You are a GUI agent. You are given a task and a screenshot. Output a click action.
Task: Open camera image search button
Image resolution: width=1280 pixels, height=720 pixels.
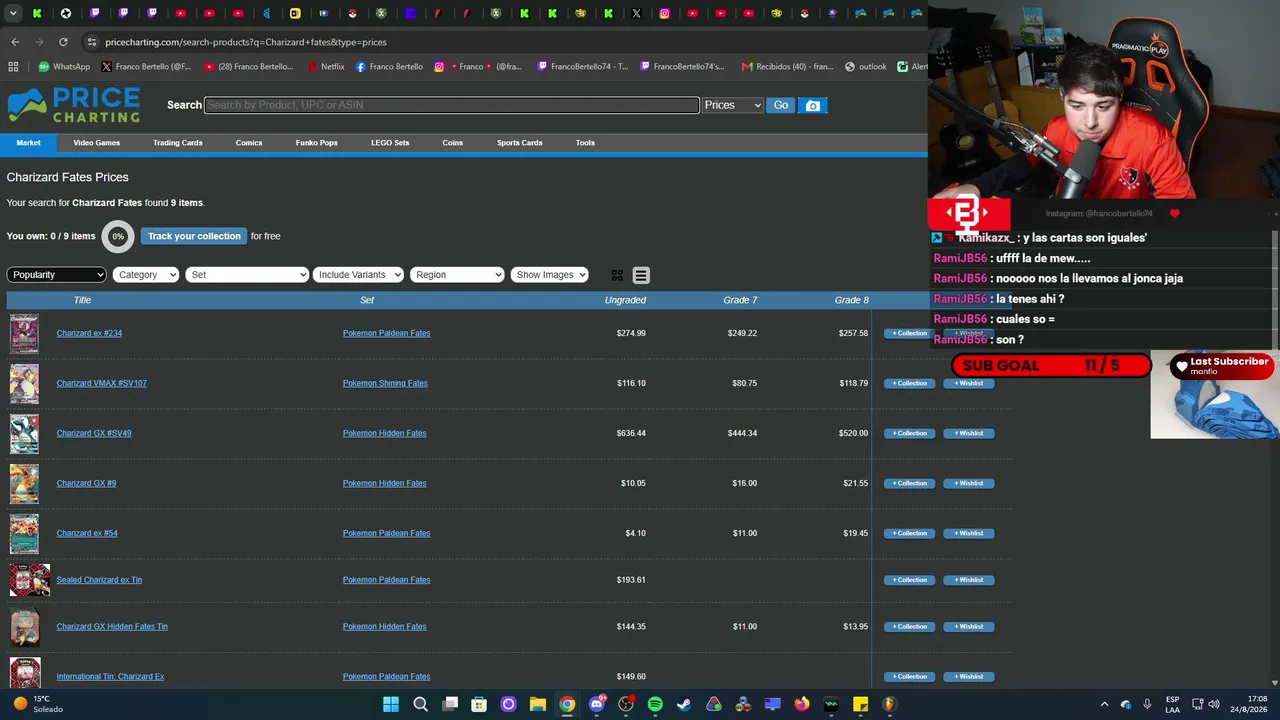[813, 105]
